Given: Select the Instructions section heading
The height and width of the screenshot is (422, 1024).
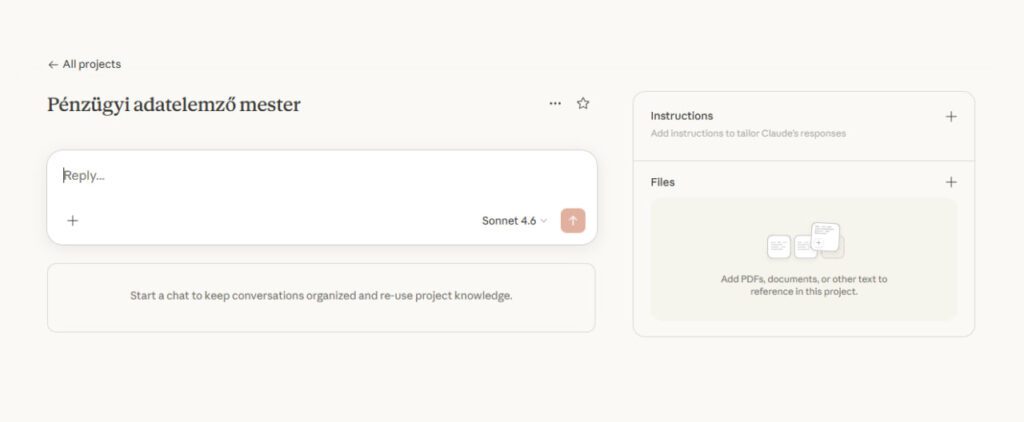Looking at the screenshot, I should pos(682,116).
